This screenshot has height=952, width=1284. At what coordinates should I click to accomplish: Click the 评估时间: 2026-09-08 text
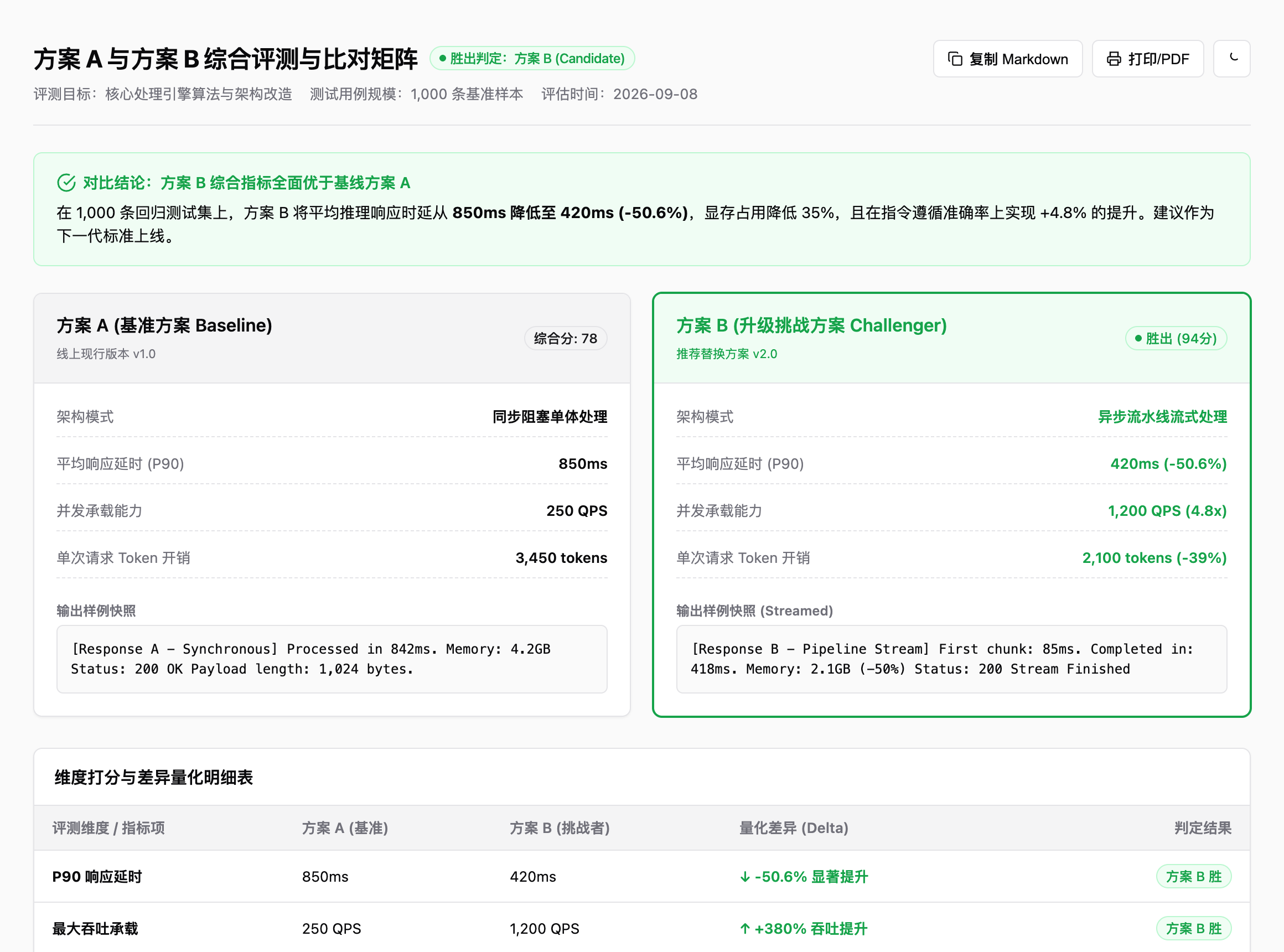[619, 94]
